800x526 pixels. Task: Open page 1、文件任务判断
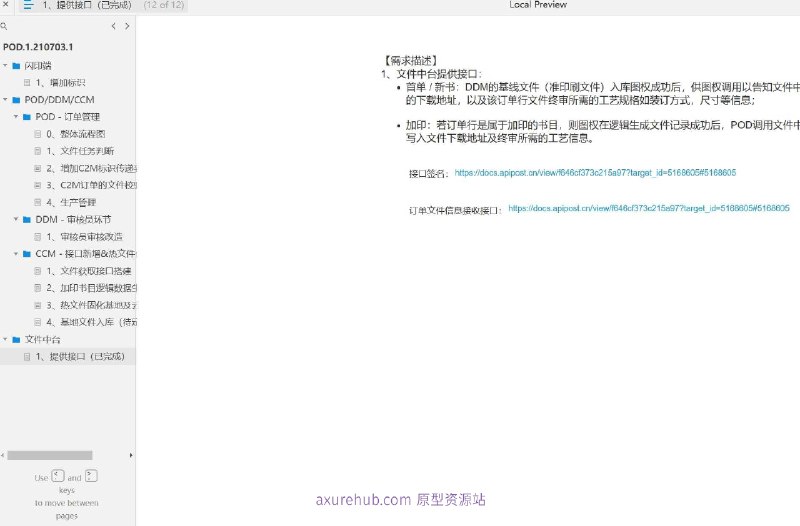coord(80,151)
